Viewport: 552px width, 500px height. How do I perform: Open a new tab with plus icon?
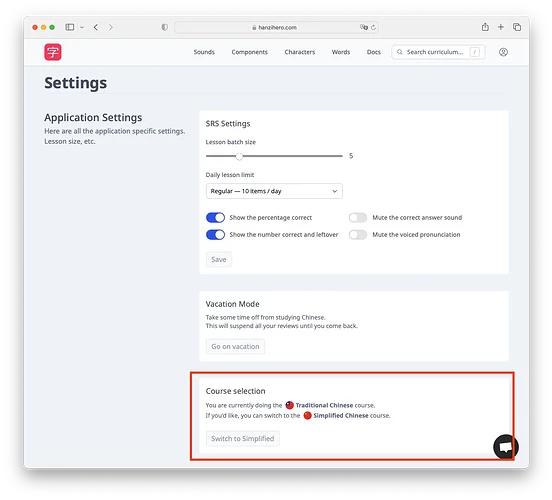(x=501, y=27)
